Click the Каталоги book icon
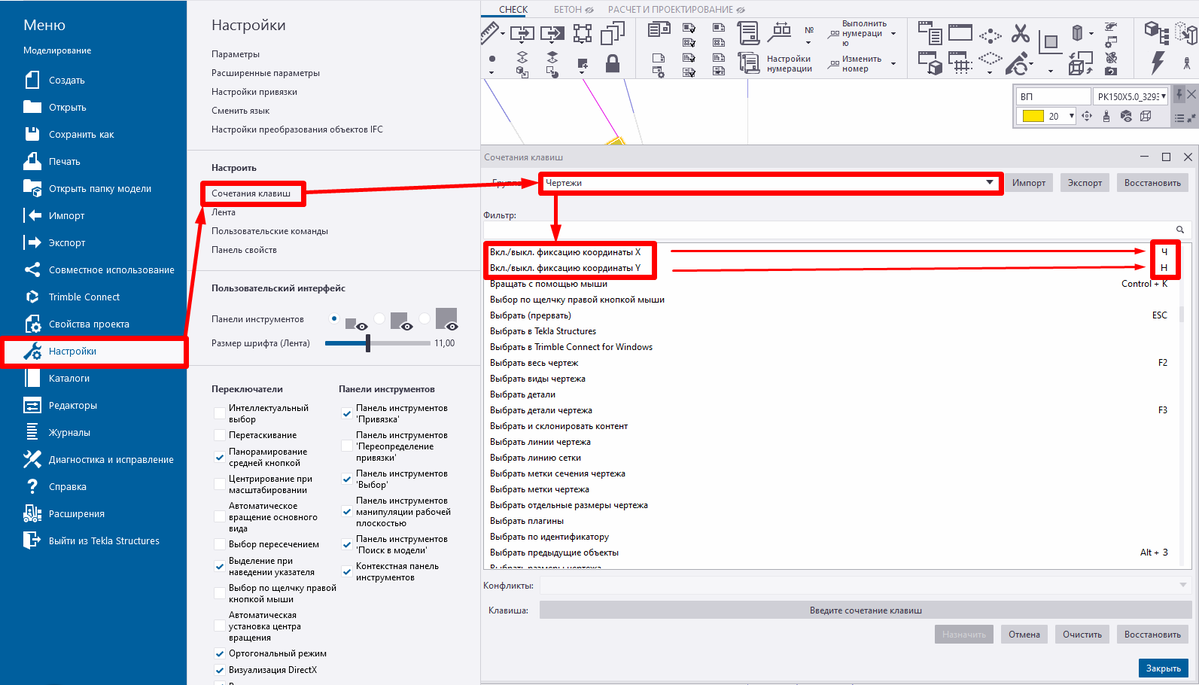 tap(32, 378)
